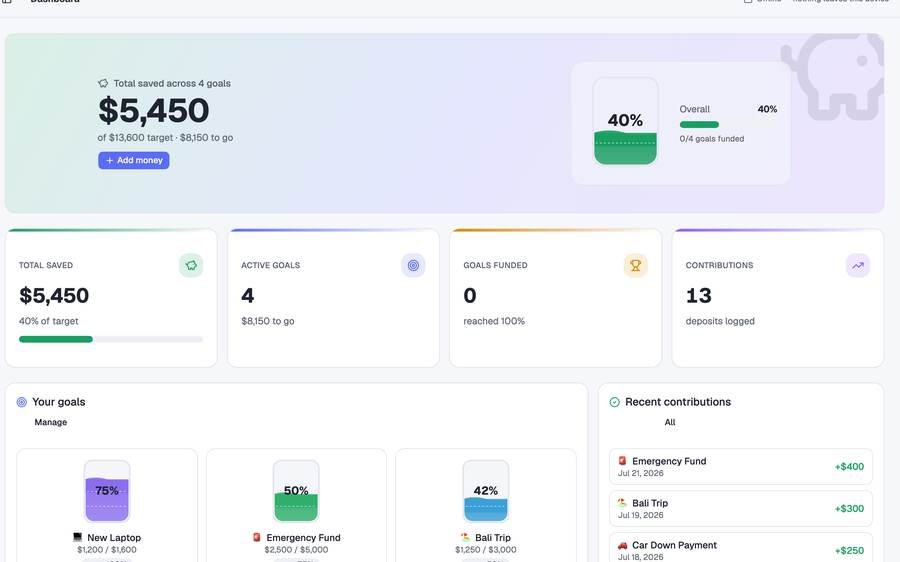
Task: Click the checkmark icon beside Recent contributions
Action: point(614,402)
